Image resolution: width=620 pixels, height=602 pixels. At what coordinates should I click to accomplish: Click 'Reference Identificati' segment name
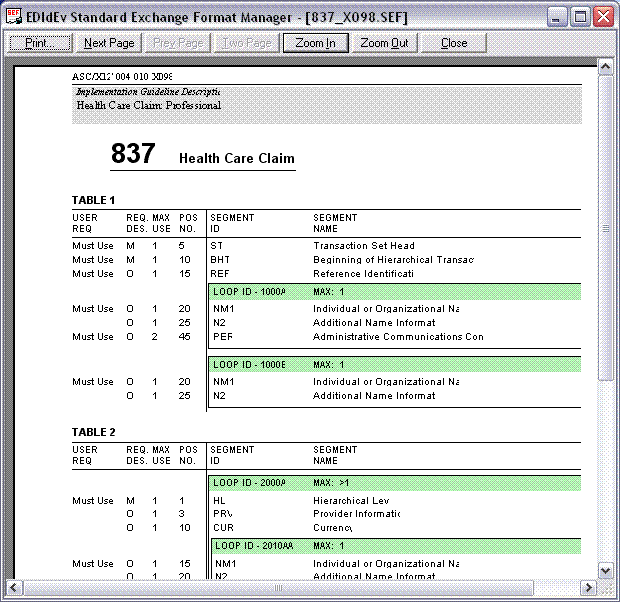tap(363, 274)
